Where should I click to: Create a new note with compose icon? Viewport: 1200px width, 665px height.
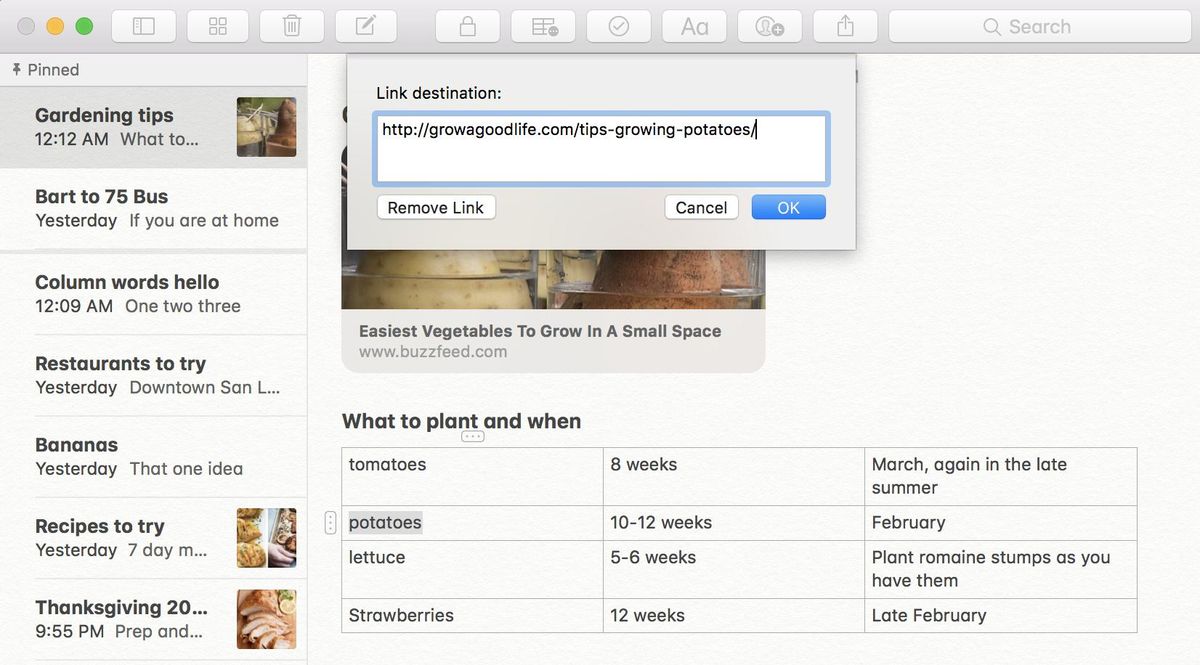[366, 27]
